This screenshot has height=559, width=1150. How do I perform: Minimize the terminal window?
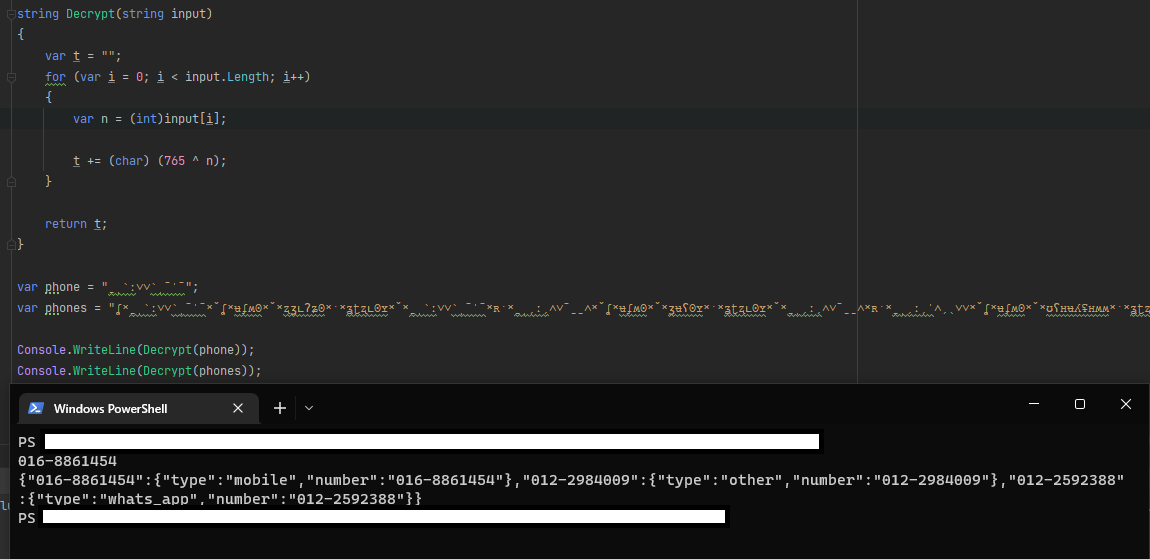tap(1034, 404)
